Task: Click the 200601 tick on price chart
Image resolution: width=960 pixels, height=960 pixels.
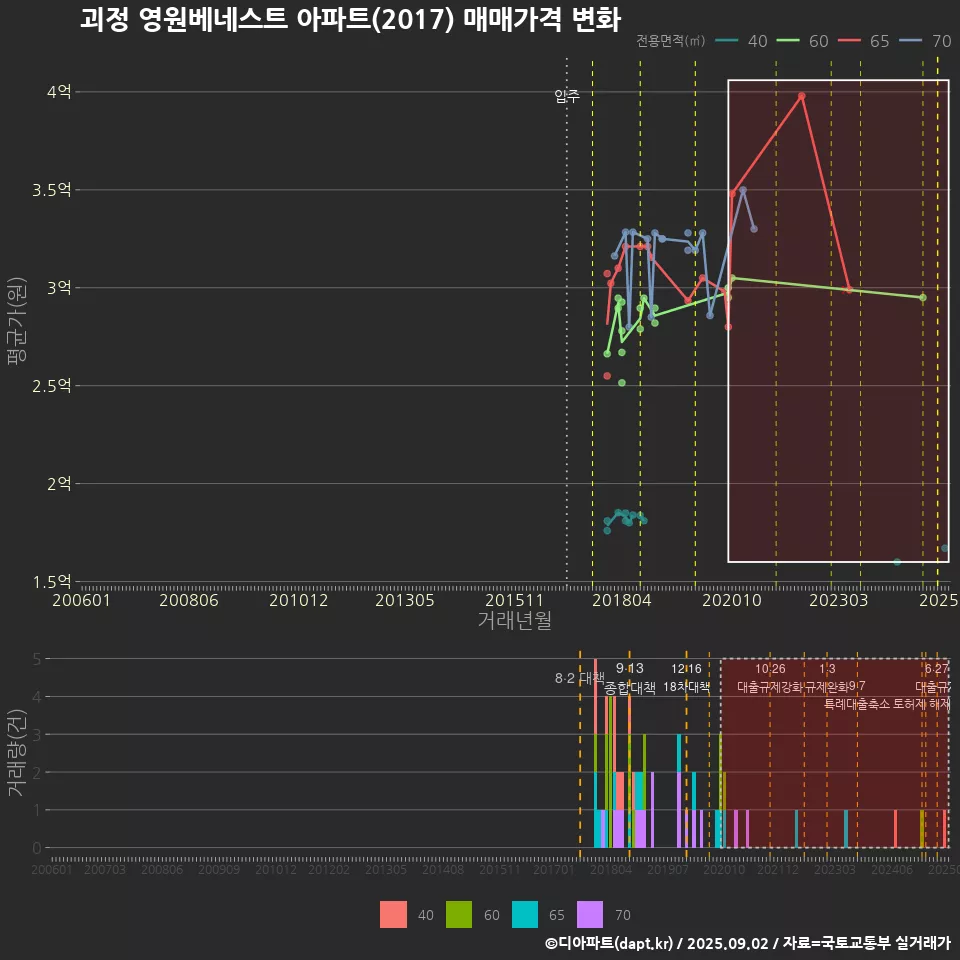Action: tap(81, 600)
